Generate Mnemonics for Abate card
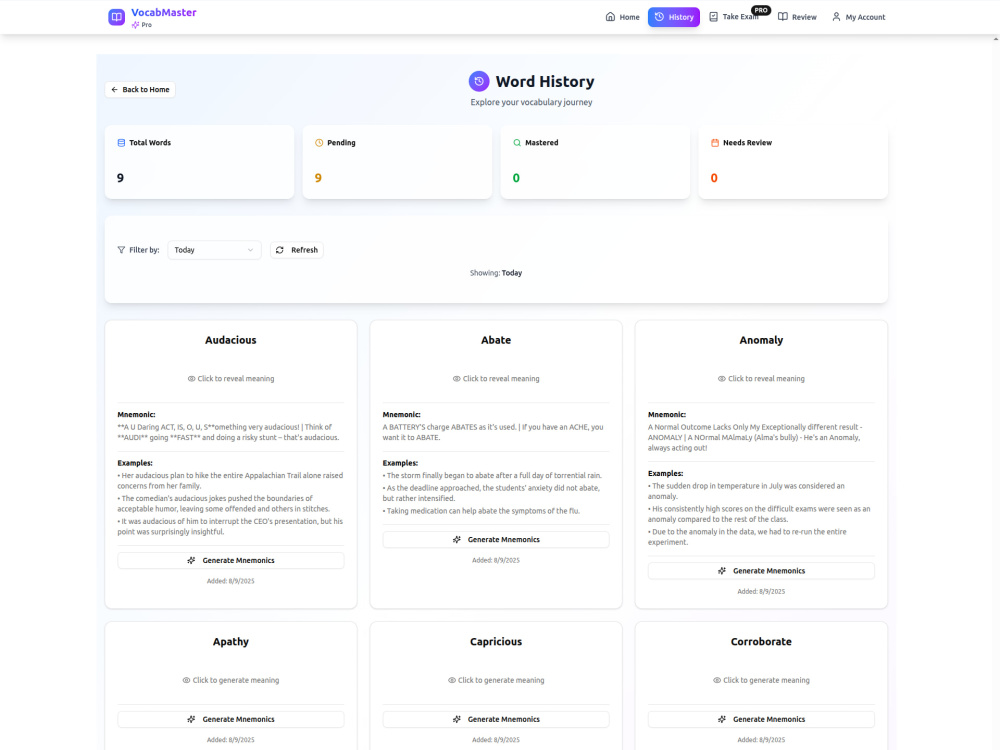This screenshot has height=750, width=1000. tap(496, 540)
